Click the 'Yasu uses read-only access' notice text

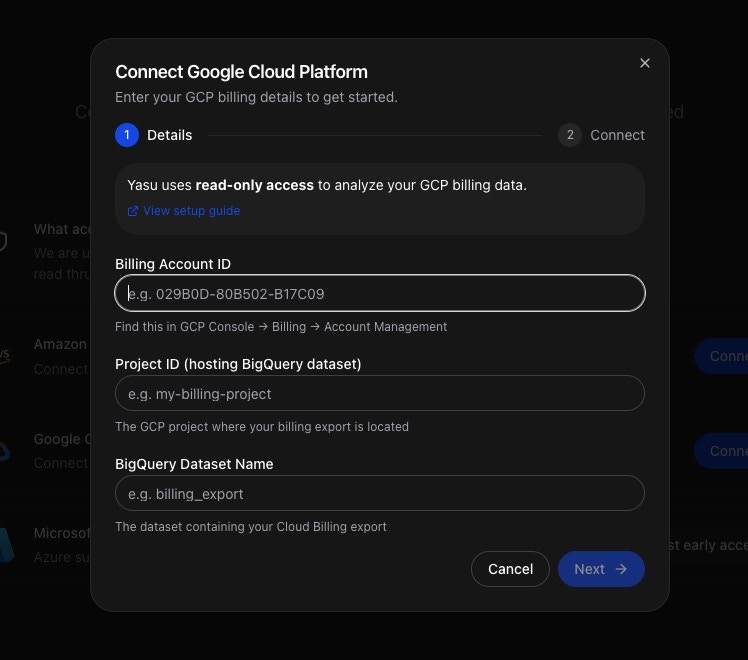[x=327, y=185]
